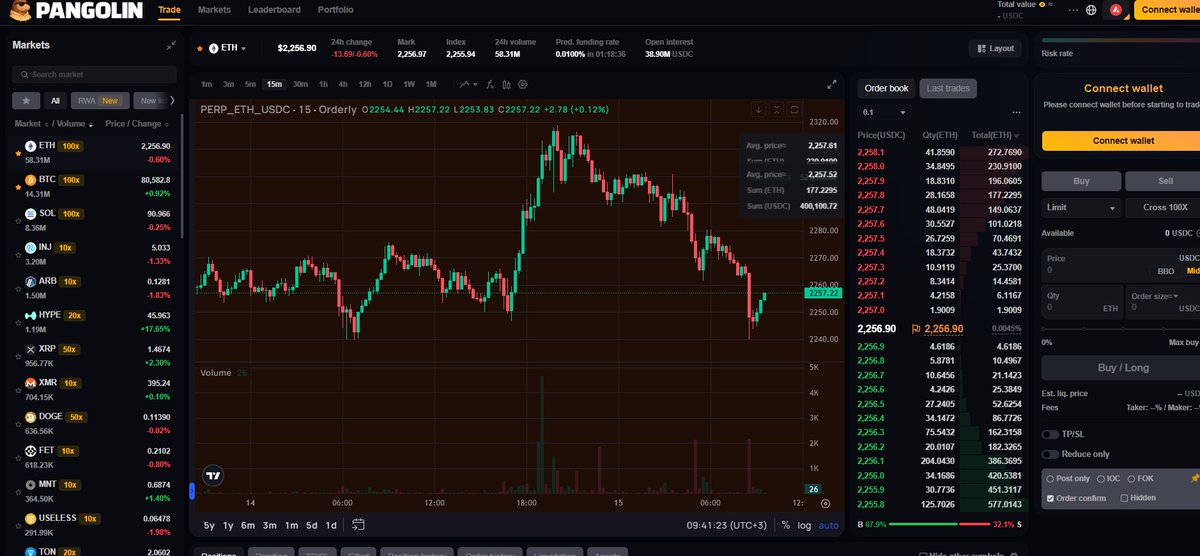This screenshot has height=556, width=1200.
Task: Open the Limit order type dropdown
Action: [x=1081, y=208]
